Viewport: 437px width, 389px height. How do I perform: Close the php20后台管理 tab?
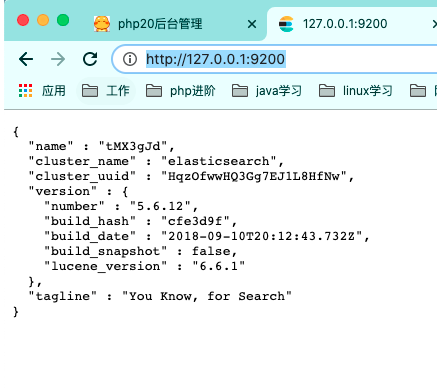click(252, 24)
